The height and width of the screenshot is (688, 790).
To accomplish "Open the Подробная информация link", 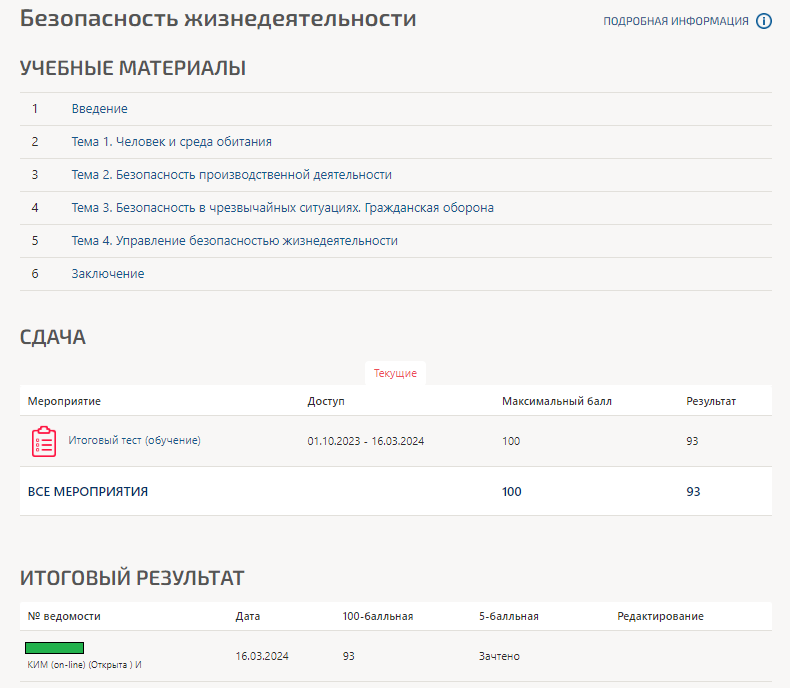I will 676,21.
